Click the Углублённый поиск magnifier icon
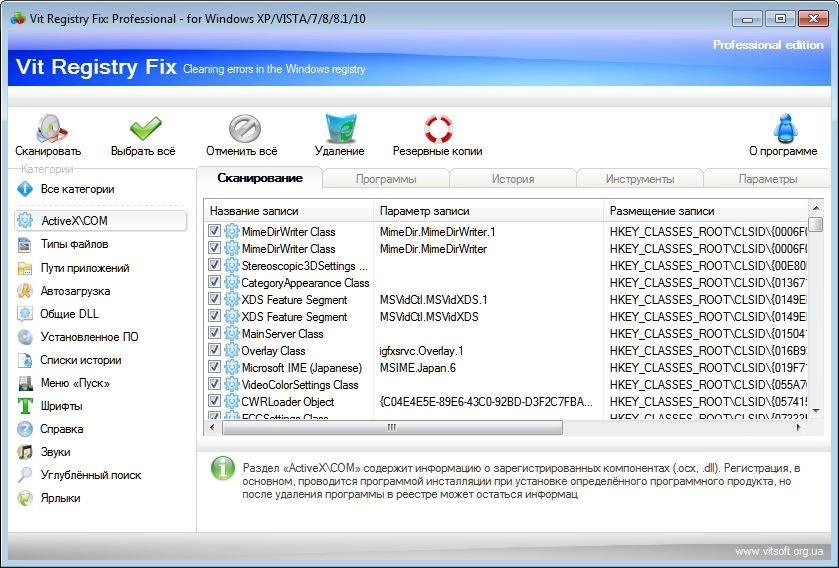The width and height of the screenshot is (839, 568). pos(25,475)
